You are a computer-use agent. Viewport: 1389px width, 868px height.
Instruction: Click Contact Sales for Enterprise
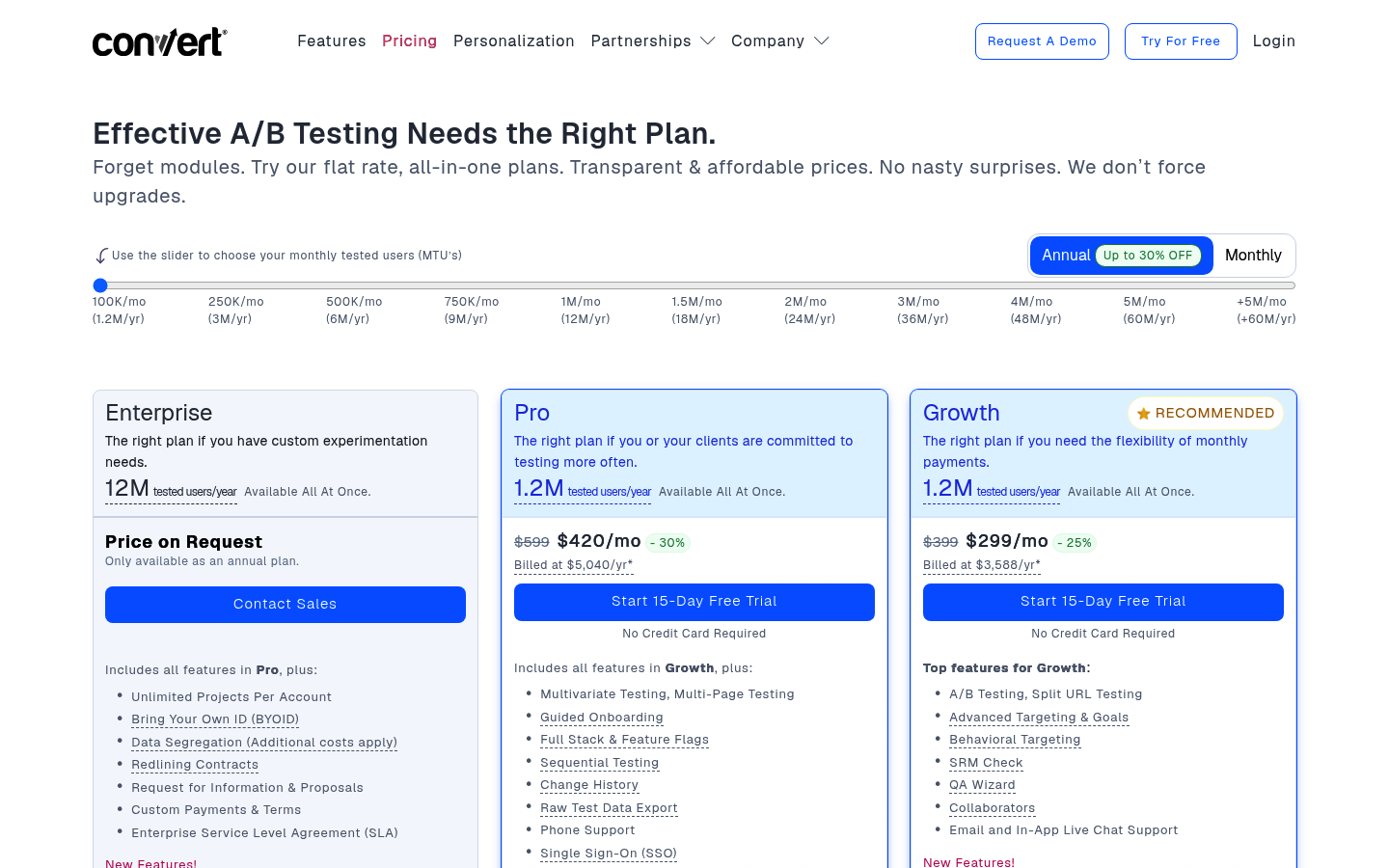point(286,605)
